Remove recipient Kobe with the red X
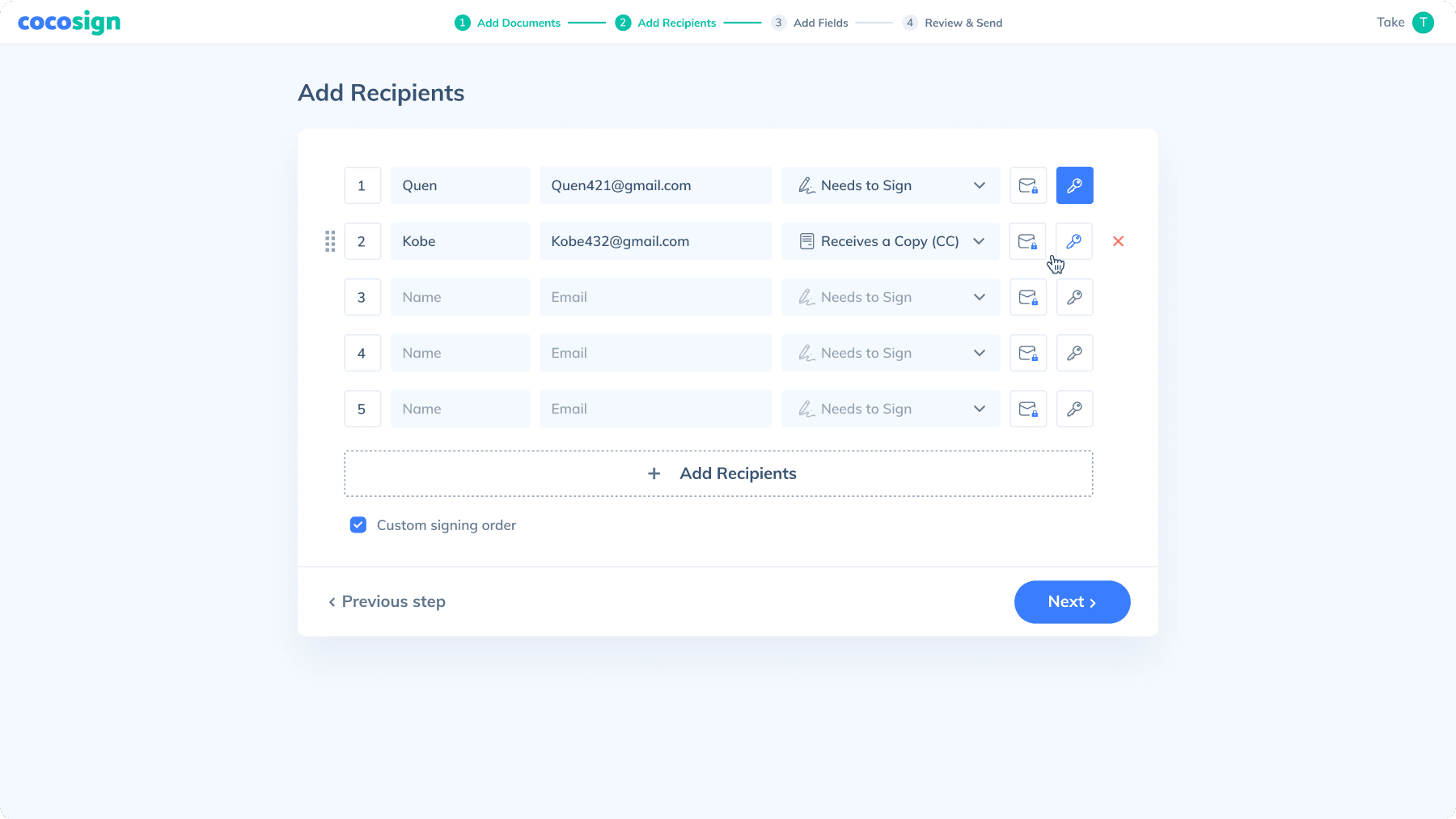Viewport: 1456px width, 819px height. click(x=1118, y=241)
